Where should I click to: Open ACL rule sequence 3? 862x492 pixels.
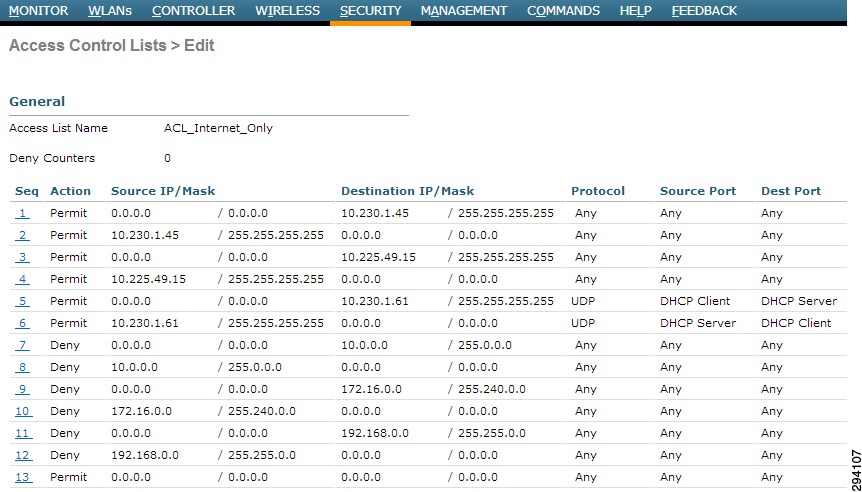click(x=22, y=257)
